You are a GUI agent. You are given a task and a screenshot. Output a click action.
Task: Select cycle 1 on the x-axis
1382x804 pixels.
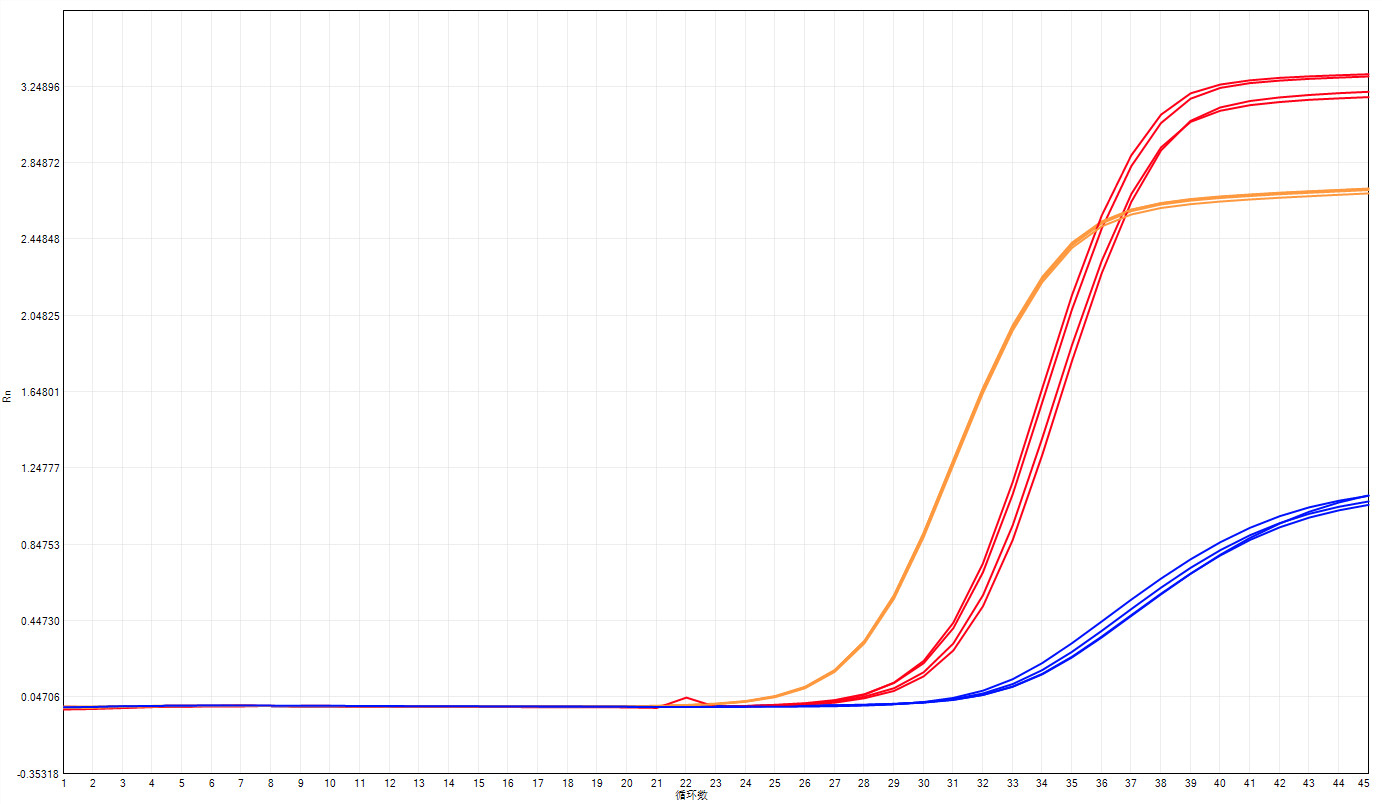[x=64, y=783]
